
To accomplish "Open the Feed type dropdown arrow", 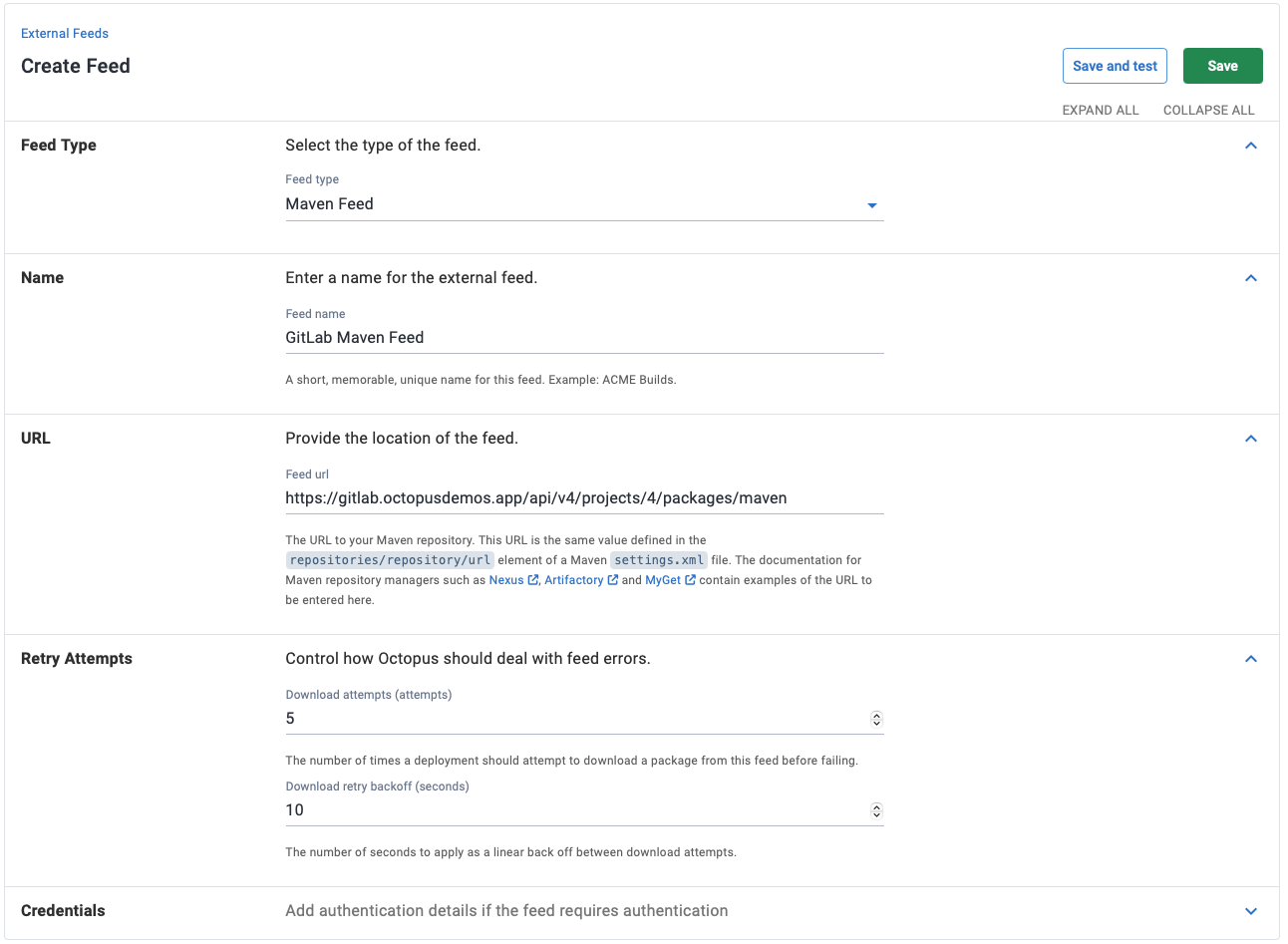I will (871, 205).
